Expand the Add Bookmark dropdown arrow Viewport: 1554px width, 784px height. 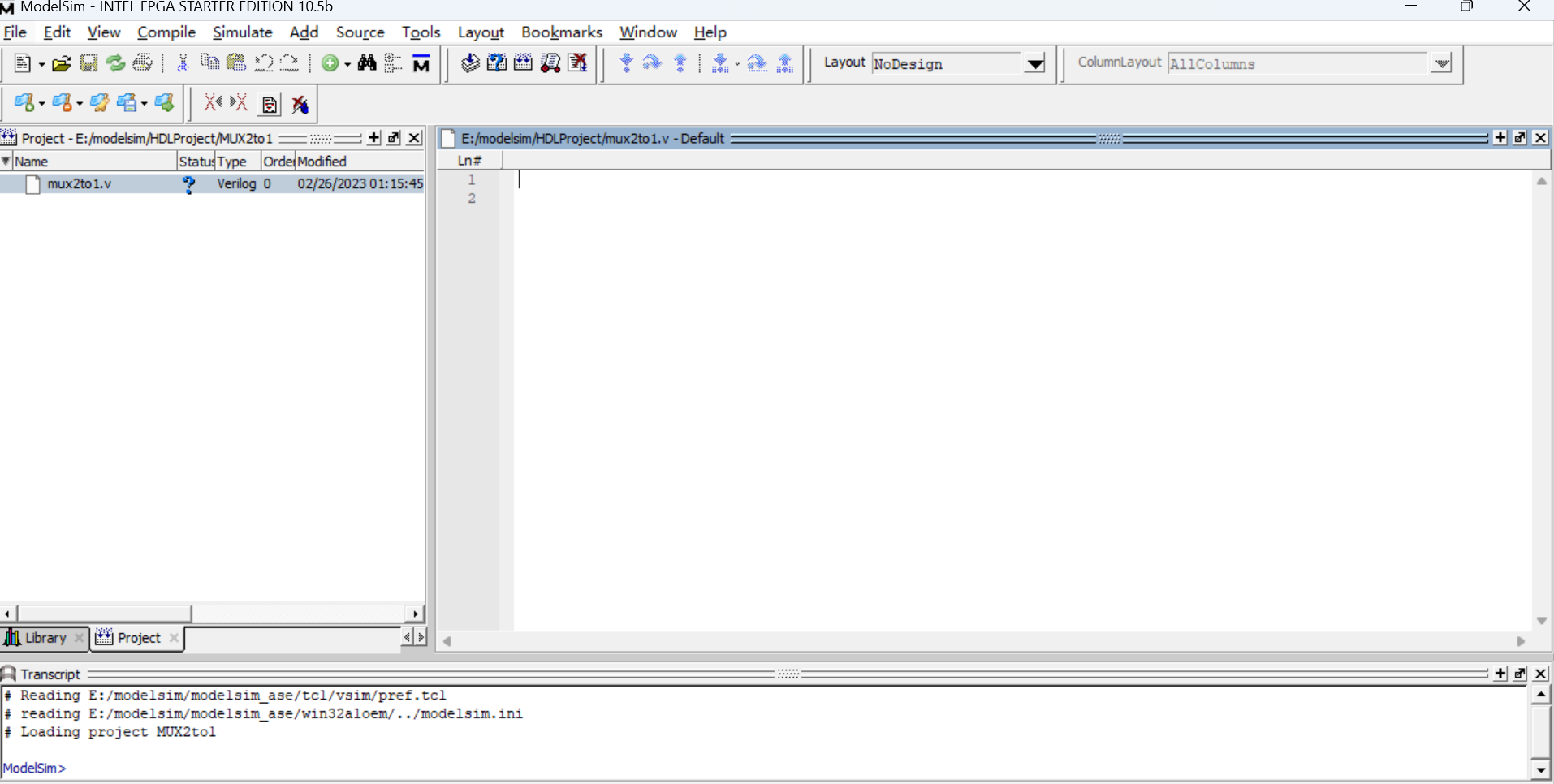(41, 104)
